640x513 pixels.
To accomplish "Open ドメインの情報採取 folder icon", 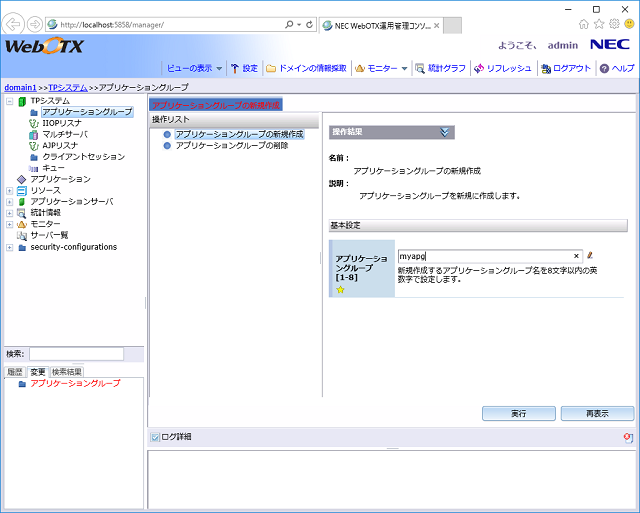I will 271,68.
